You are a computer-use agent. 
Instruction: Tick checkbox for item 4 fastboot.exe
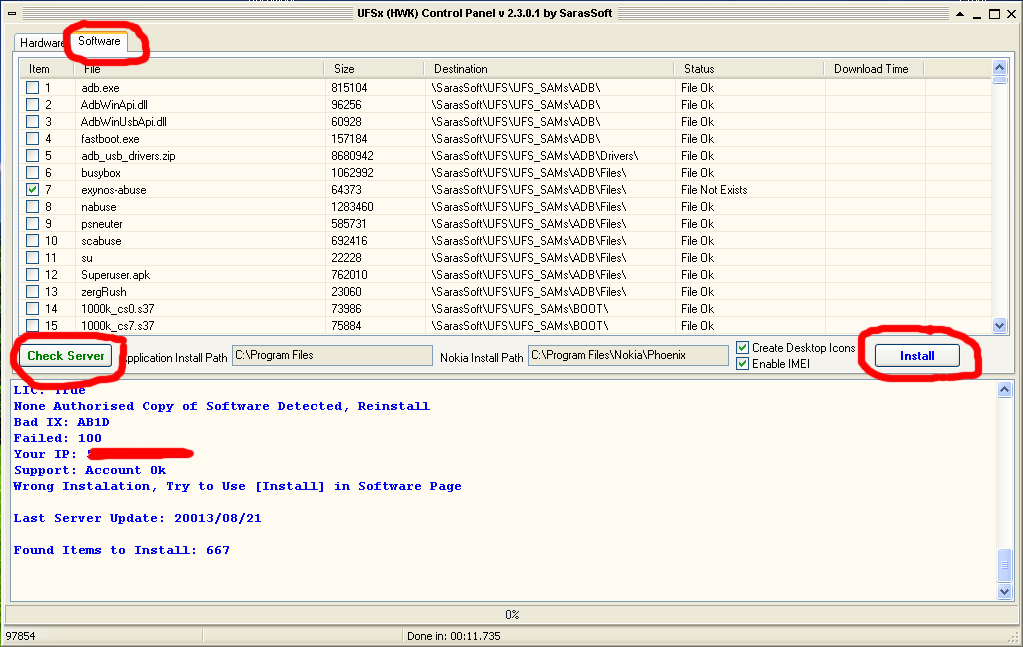33,138
